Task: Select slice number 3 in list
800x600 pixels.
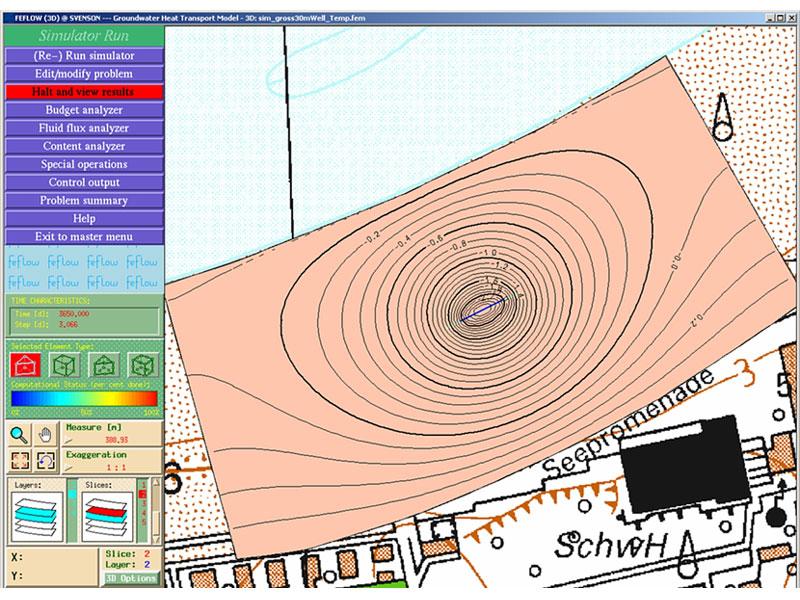Action: [x=143, y=503]
